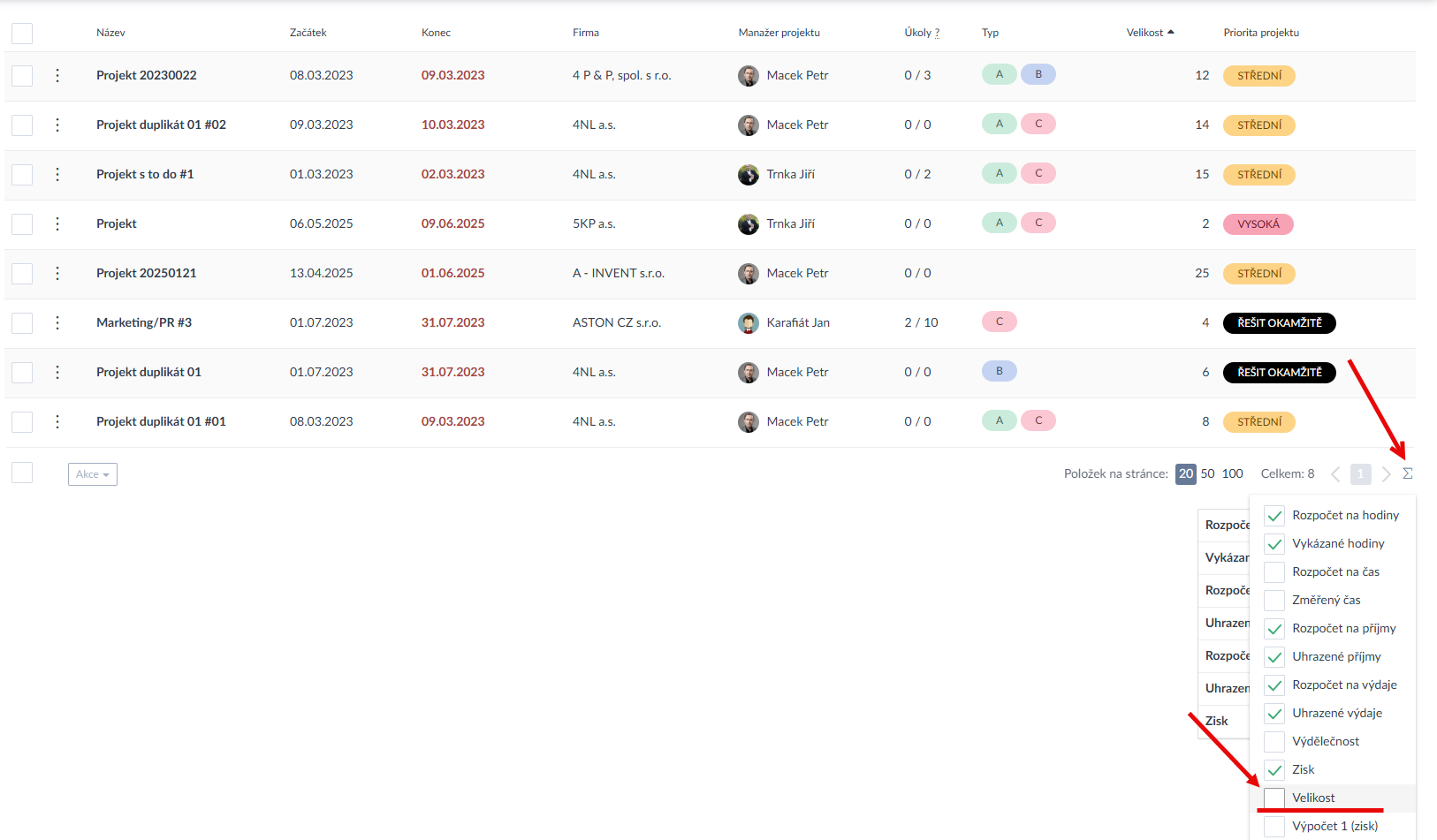Click Trnka Jiří avatar in Projekt row

click(x=748, y=224)
